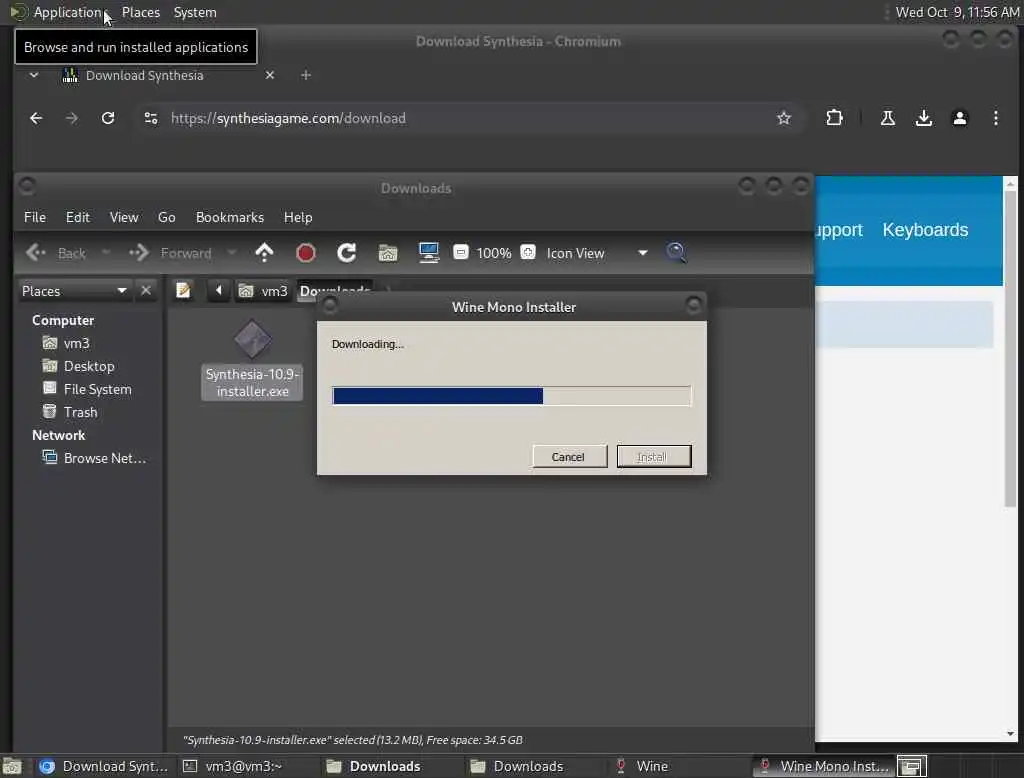Switch to Wine Mono Installer taskbar item
Screen dimensions: 1024x778
[824, 766]
